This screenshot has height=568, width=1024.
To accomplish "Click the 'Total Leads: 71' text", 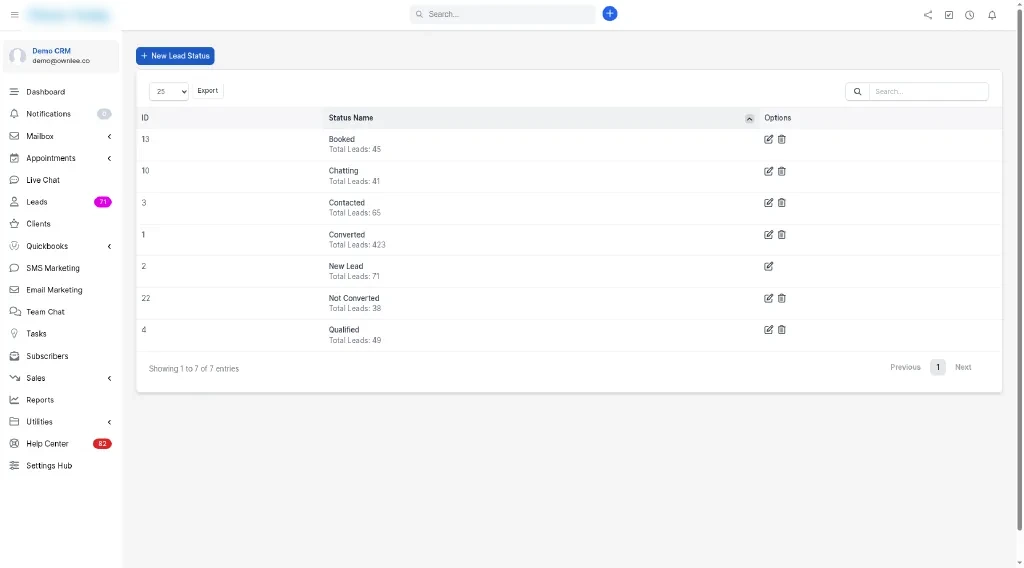I will [354, 277].
